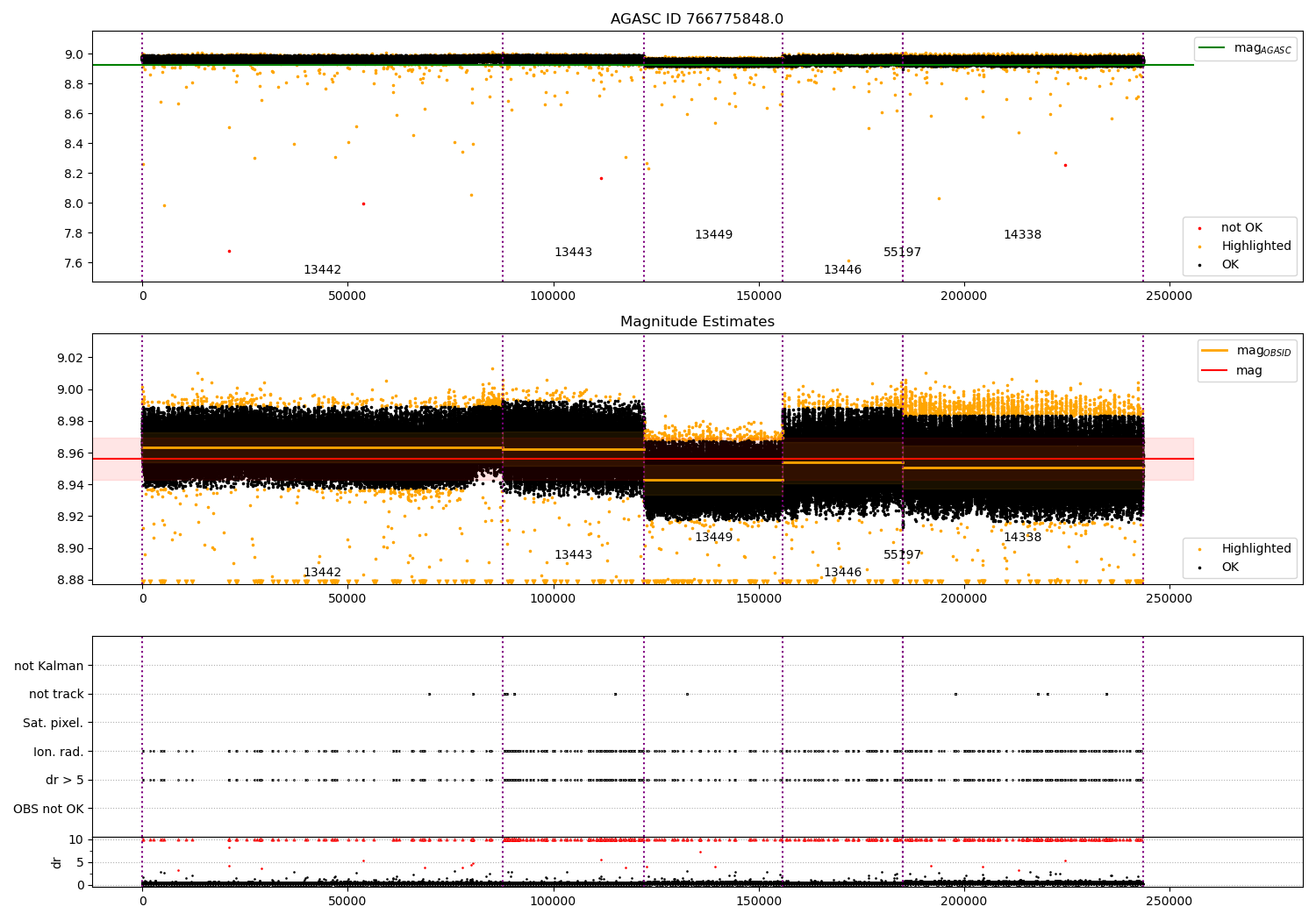The width and height of the screenshot is (1316, 921).
Task: Click the 'not Kalman' axis label
Action: (49, 666)
